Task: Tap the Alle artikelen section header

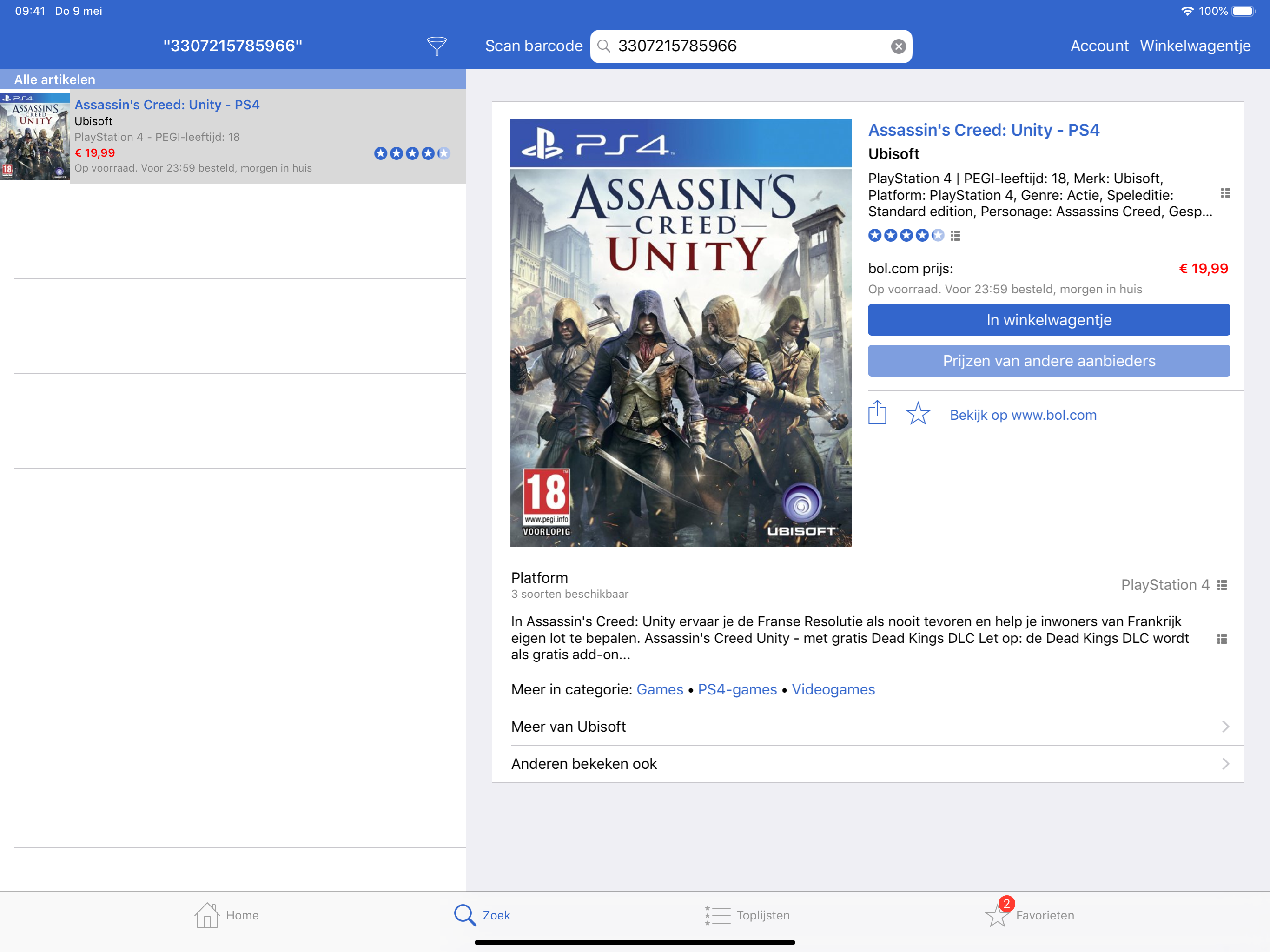Action: [232, 79]
